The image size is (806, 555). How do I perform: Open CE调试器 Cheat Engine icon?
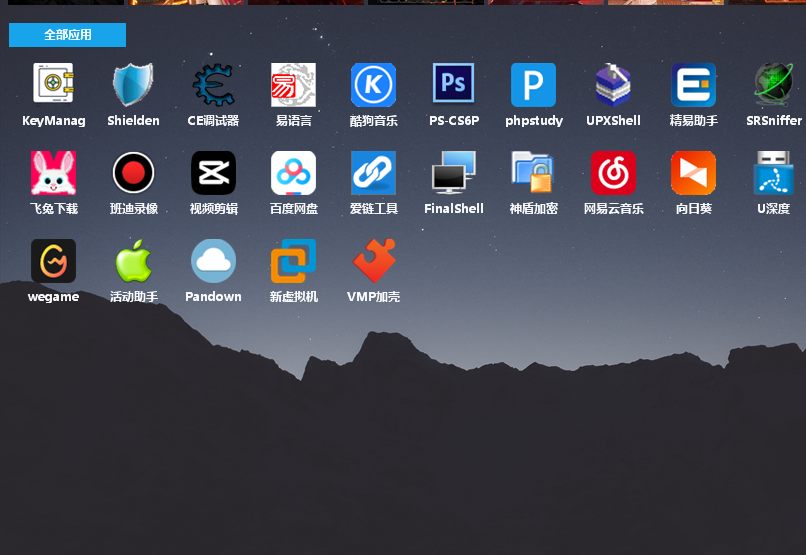tap(213, 85)
